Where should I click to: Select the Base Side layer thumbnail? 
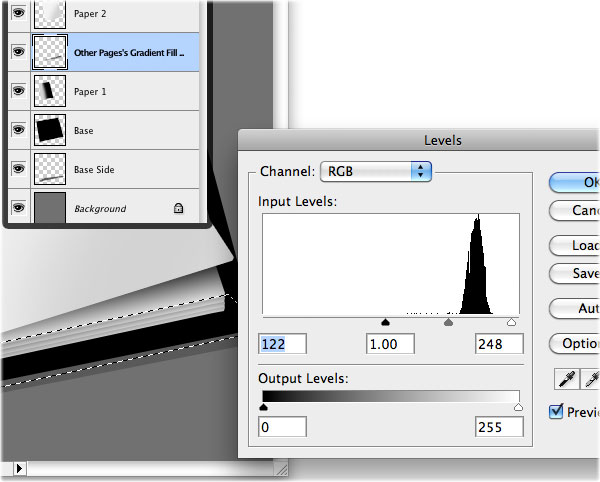tap(50, 169)
